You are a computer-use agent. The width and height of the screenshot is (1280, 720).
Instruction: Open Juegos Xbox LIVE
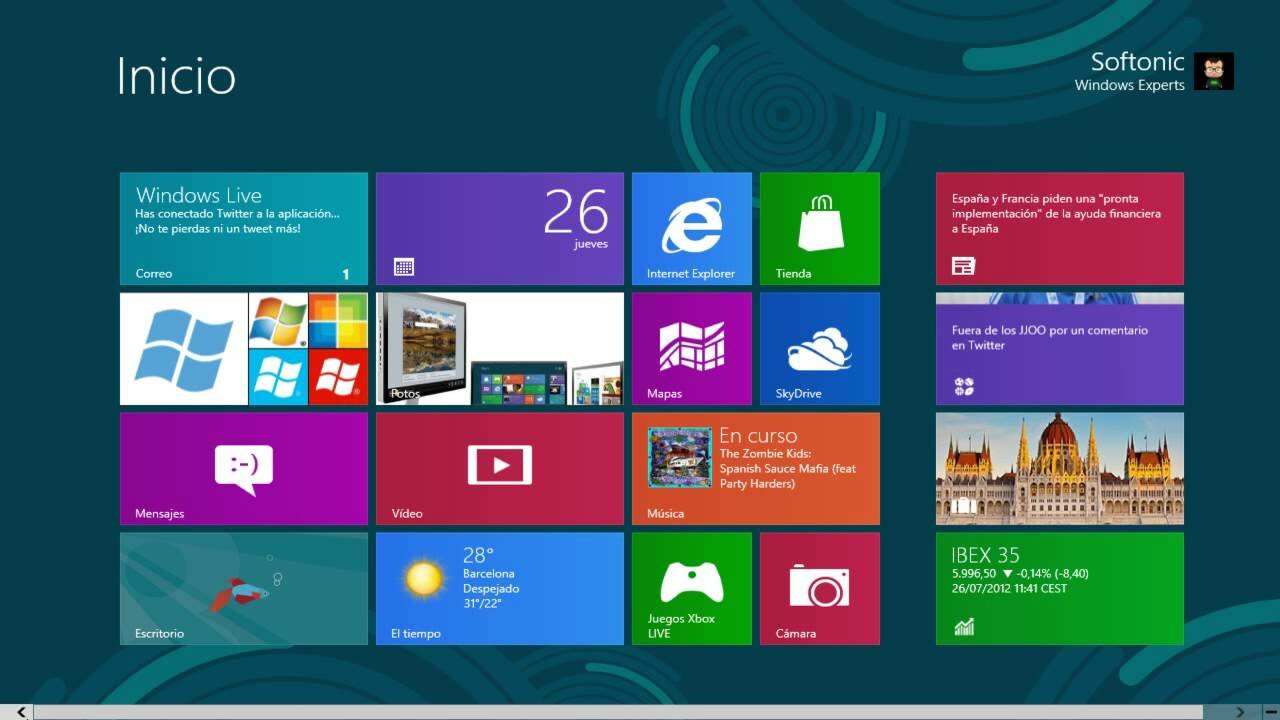[x=691, y=588]
